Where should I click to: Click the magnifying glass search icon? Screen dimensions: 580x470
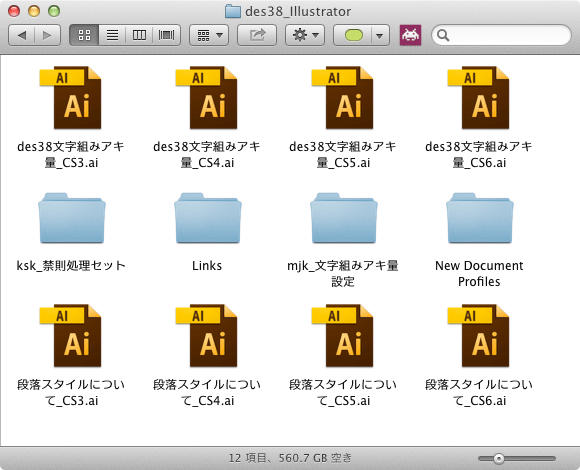pos(443,35)
